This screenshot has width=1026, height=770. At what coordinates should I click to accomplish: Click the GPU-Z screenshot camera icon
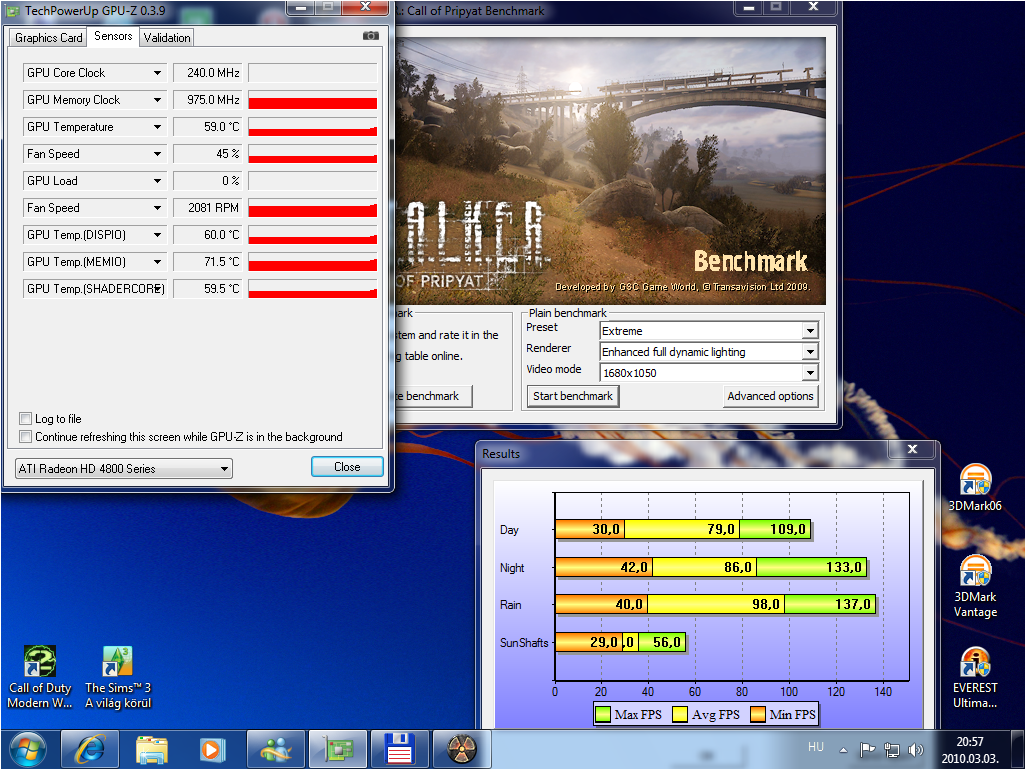click(x=370, y=36)
